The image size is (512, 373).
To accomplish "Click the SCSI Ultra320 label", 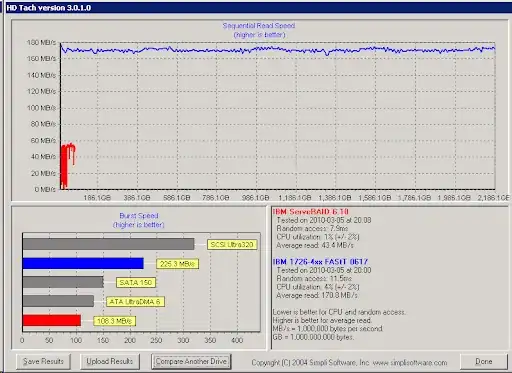I will [232, 245].
